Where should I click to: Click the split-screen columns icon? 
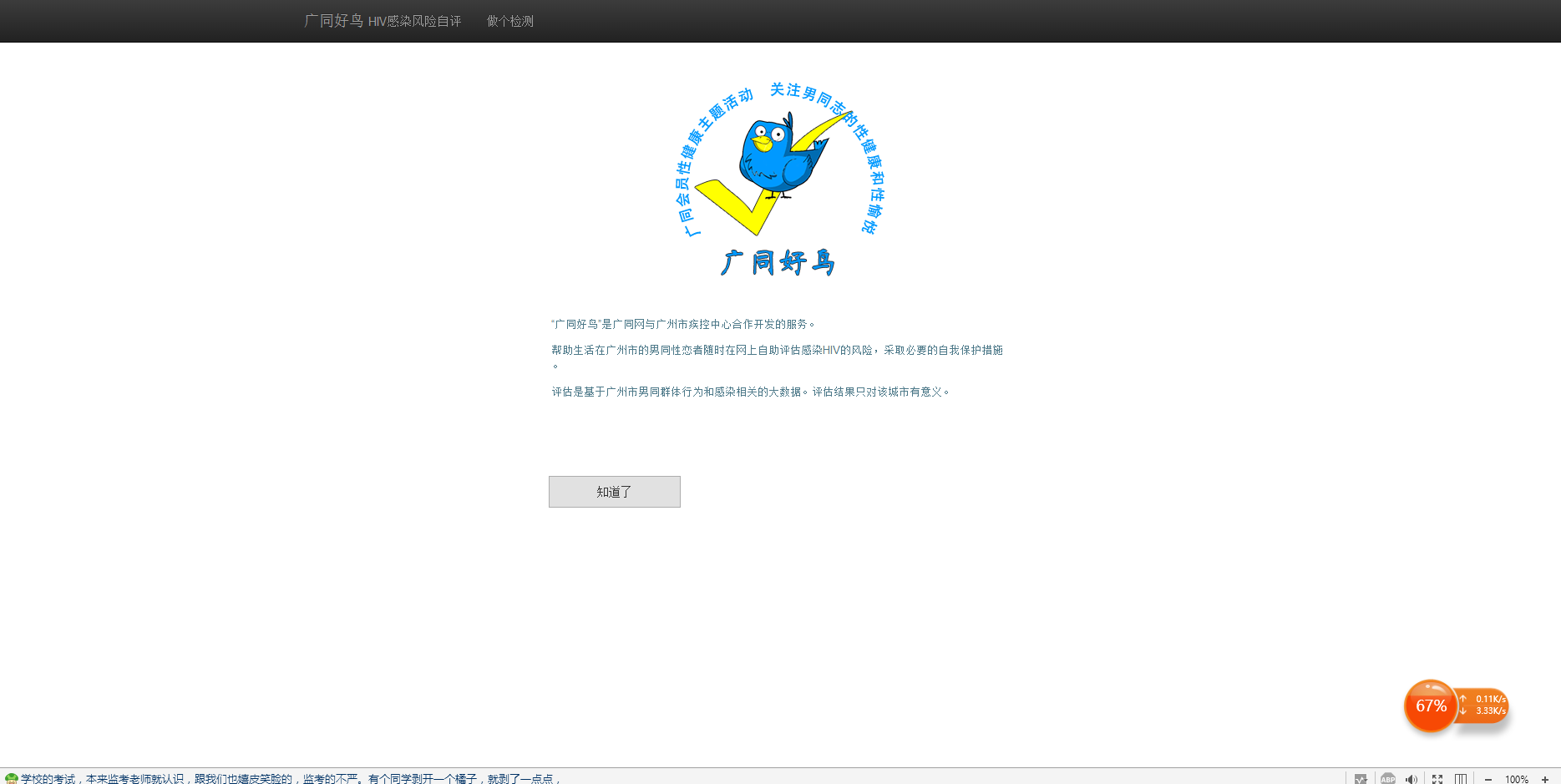(x=1460, y=778)
